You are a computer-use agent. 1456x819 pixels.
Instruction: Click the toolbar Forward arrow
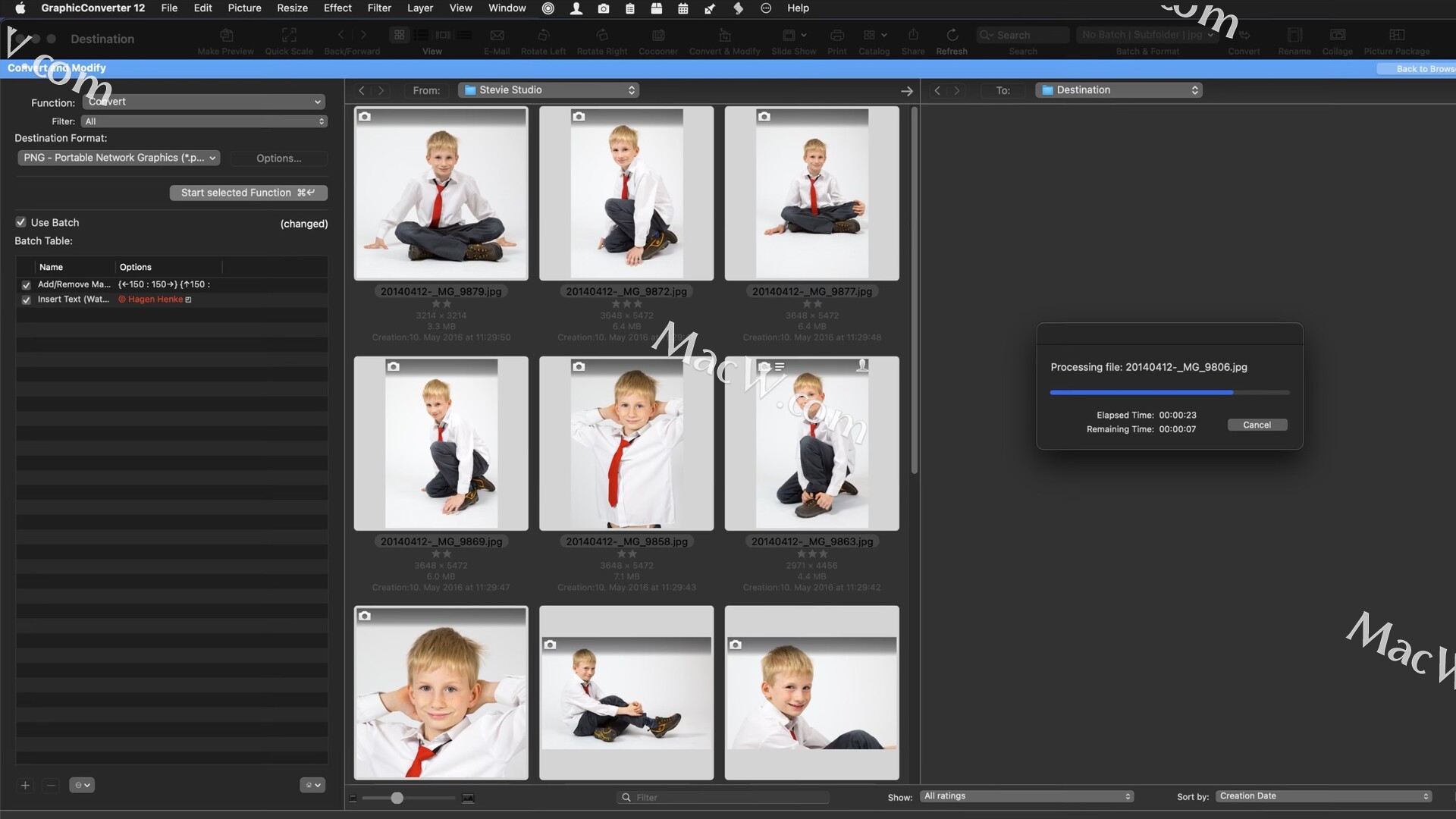coord(363,35)
